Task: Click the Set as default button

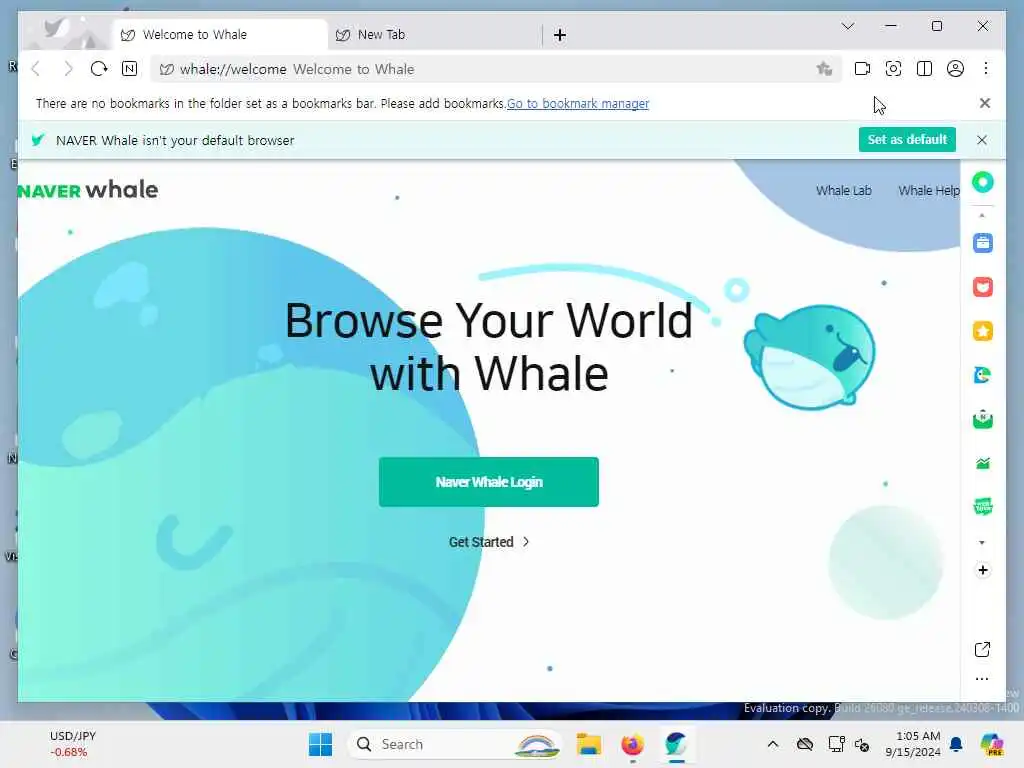Action: pyautogui.click(x=907, y=140)
